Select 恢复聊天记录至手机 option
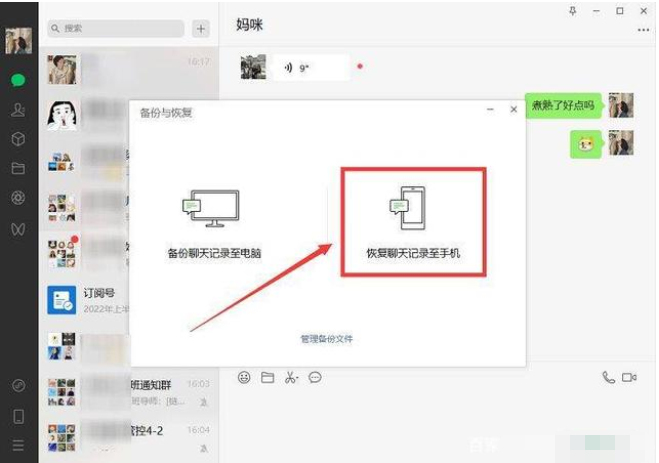This screenshot has height=463, width=659. (x=412, y=222)
